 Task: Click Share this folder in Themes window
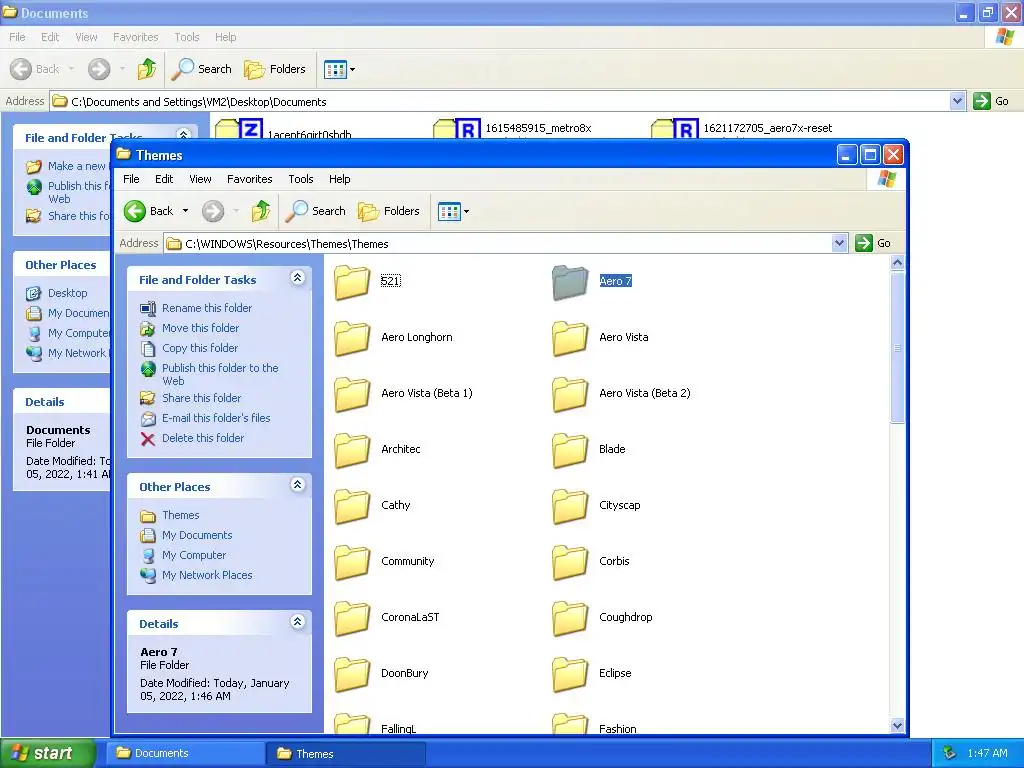201,398
